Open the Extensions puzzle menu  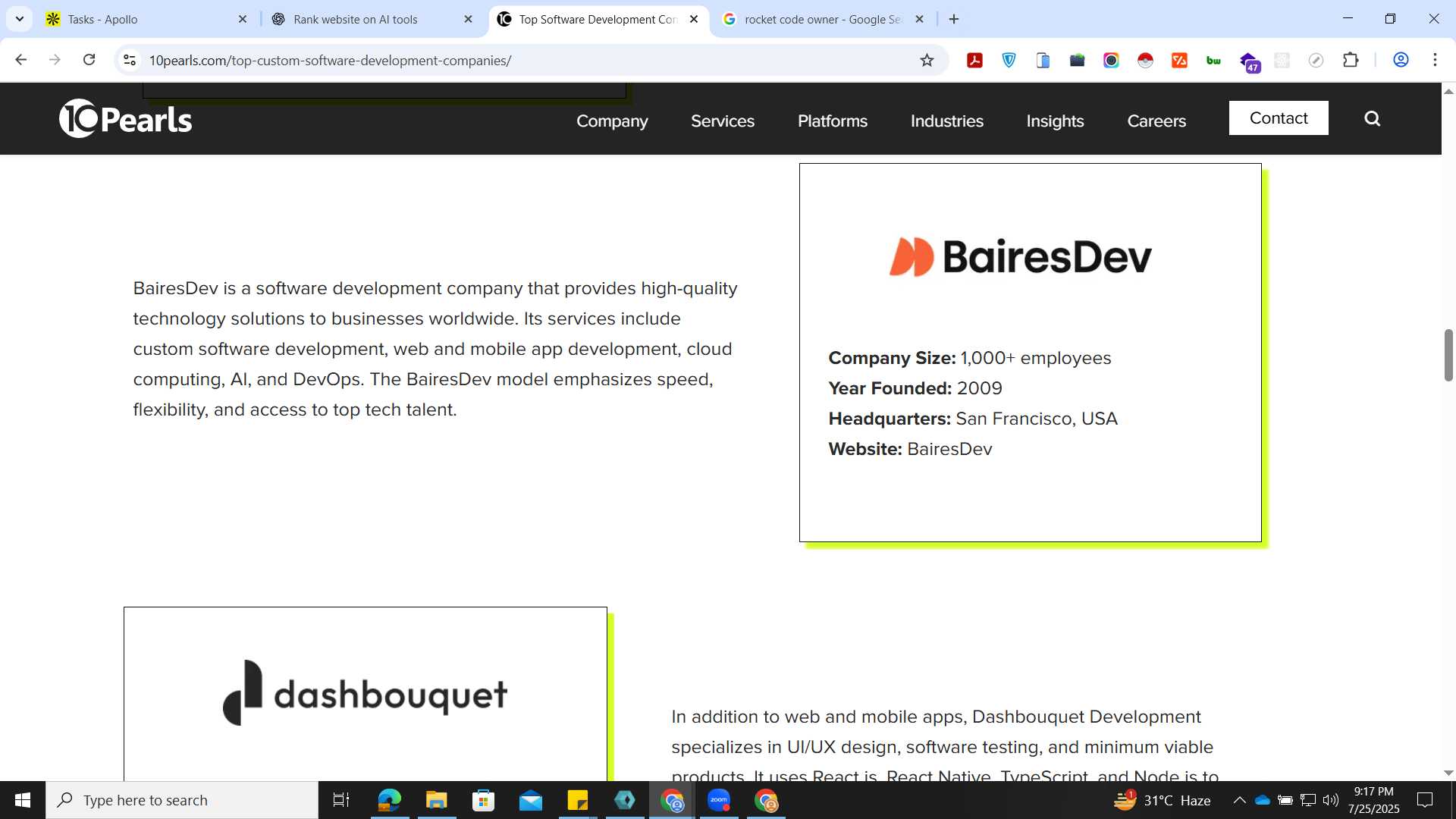point(1351,60)
